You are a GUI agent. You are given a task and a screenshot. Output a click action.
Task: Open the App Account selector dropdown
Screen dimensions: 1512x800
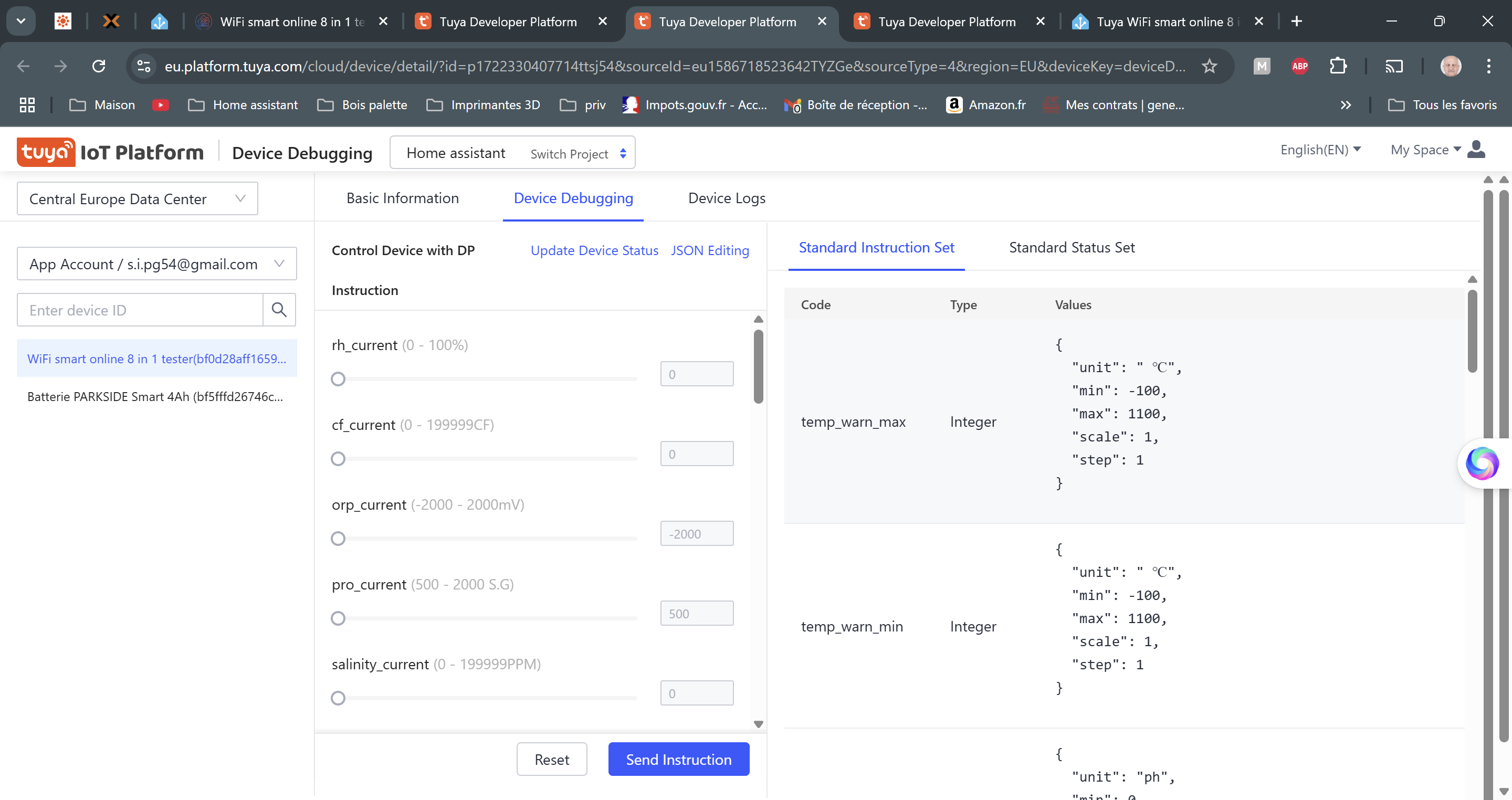coord(157,264)
